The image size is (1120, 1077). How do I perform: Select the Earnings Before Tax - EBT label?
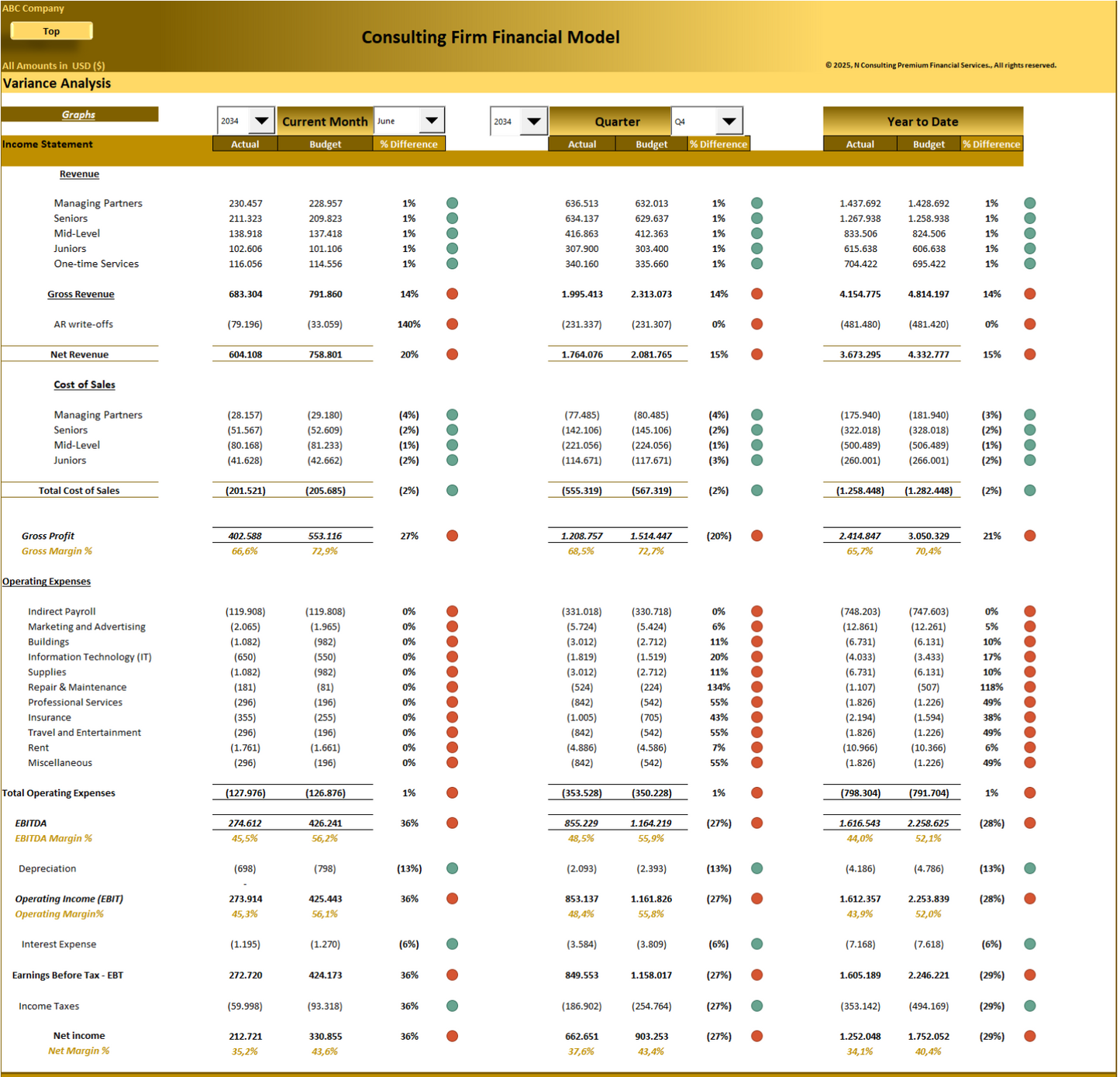coord(67,975)
